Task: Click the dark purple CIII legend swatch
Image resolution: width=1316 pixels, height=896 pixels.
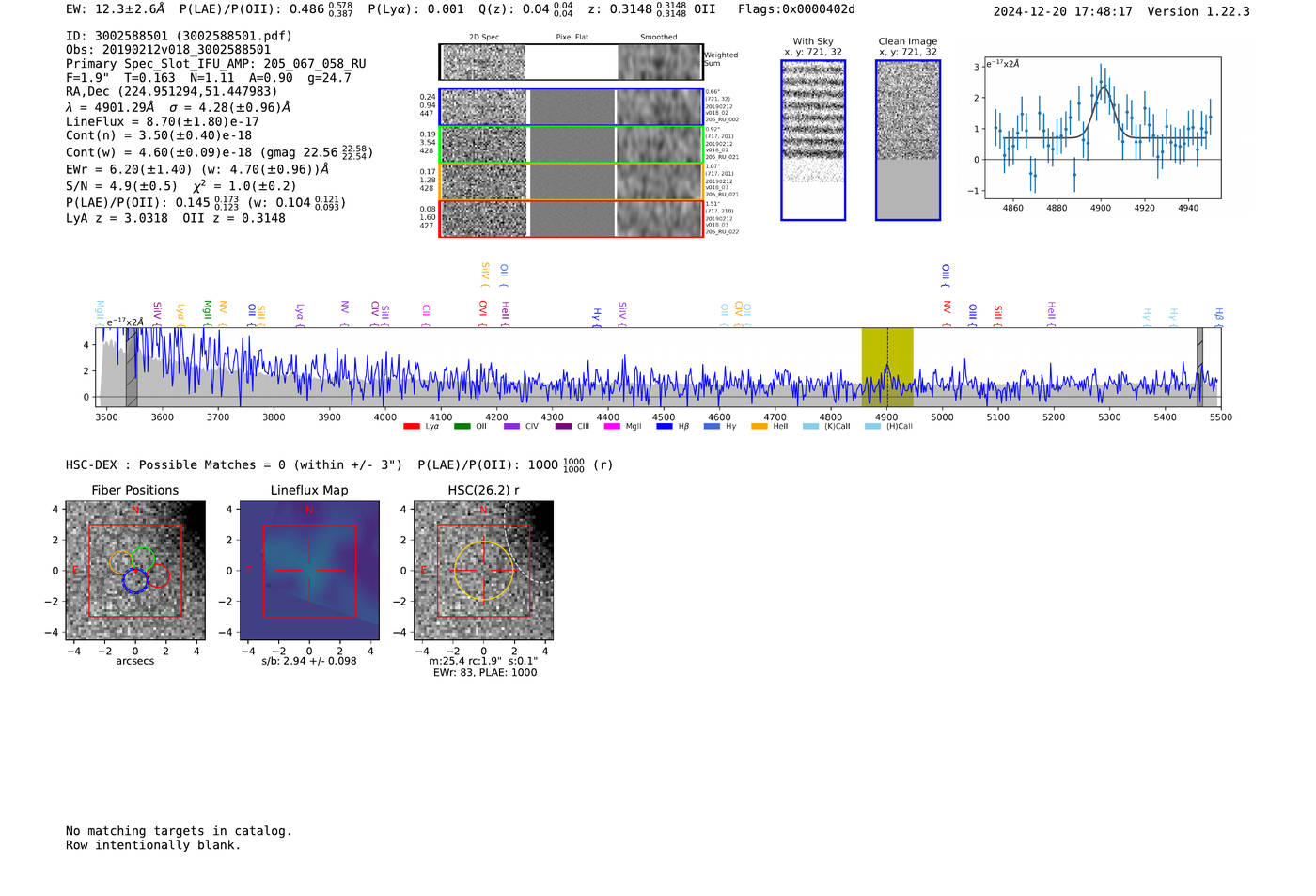Action: pyautogui.click(x=563, y=427)
